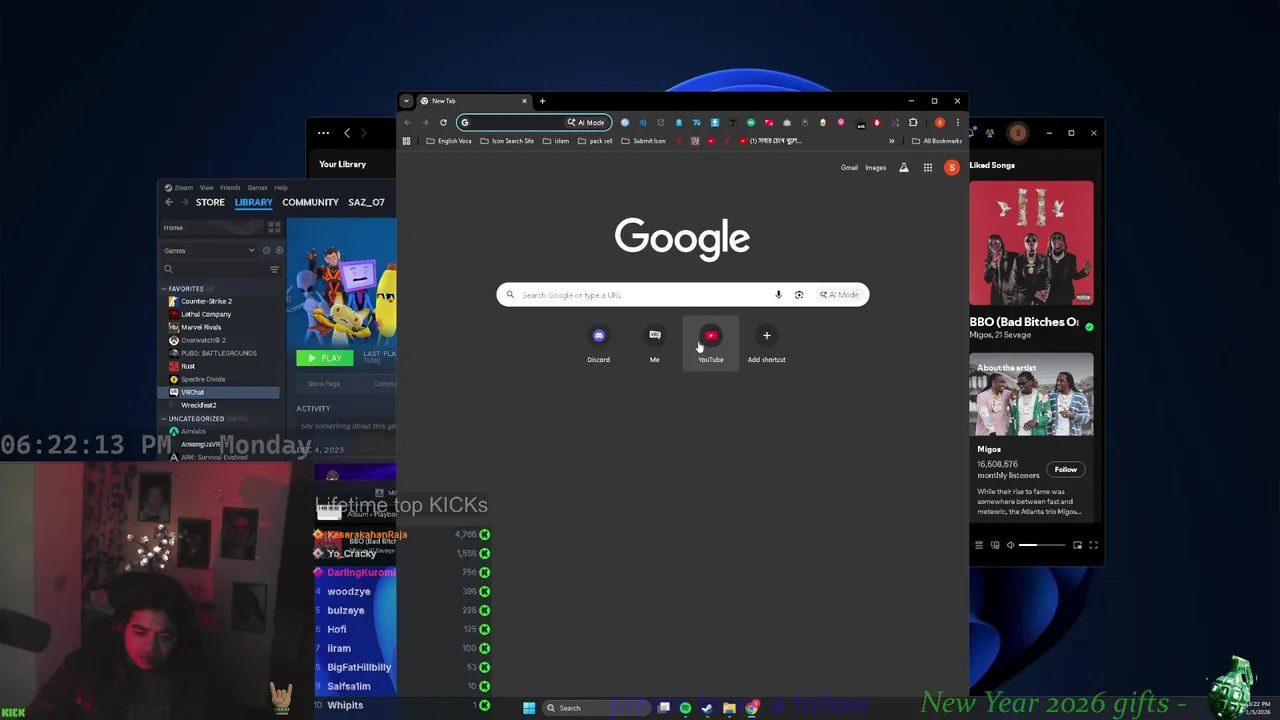Open Chrome tab search dropdown

pyautogui.click(x=406, y=101)
